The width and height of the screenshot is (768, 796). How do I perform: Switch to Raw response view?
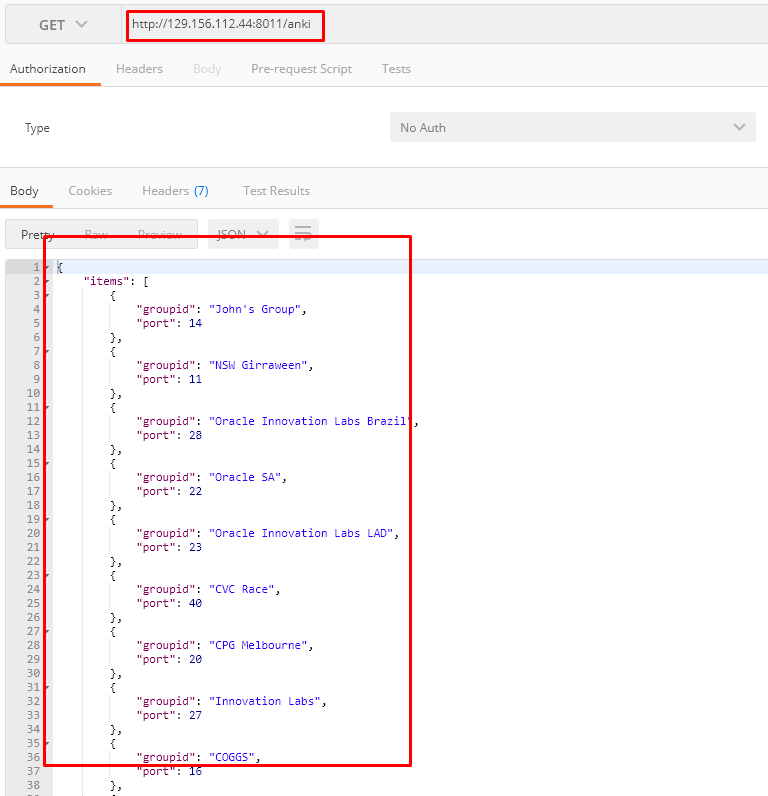click(x=96, y=234)
